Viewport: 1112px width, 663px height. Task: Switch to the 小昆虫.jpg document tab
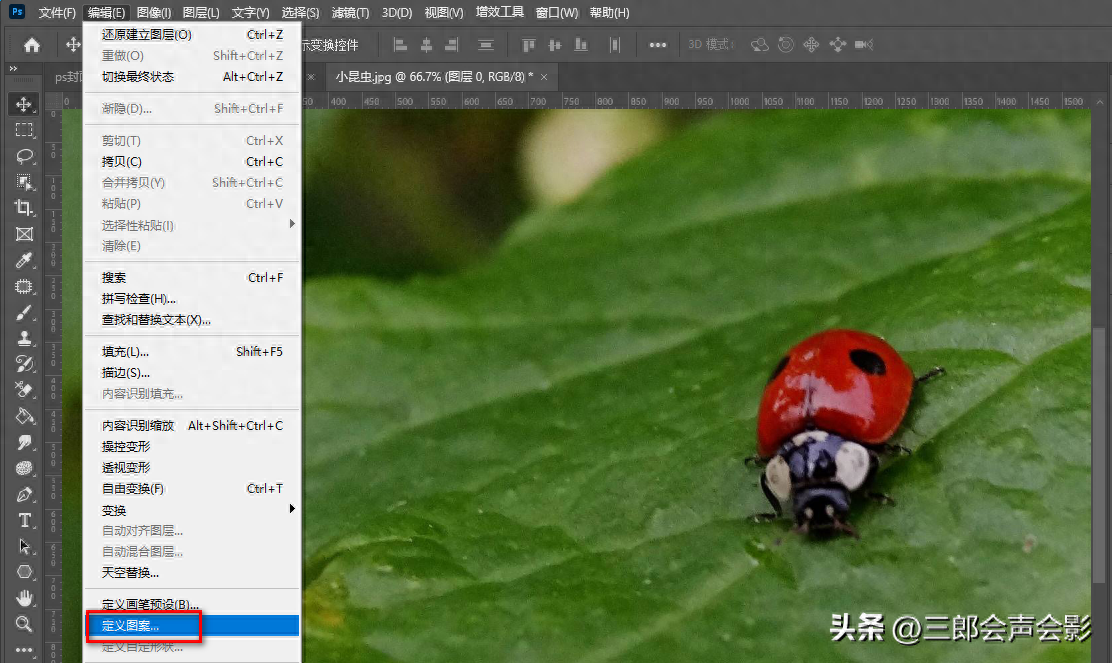[434, 77]
